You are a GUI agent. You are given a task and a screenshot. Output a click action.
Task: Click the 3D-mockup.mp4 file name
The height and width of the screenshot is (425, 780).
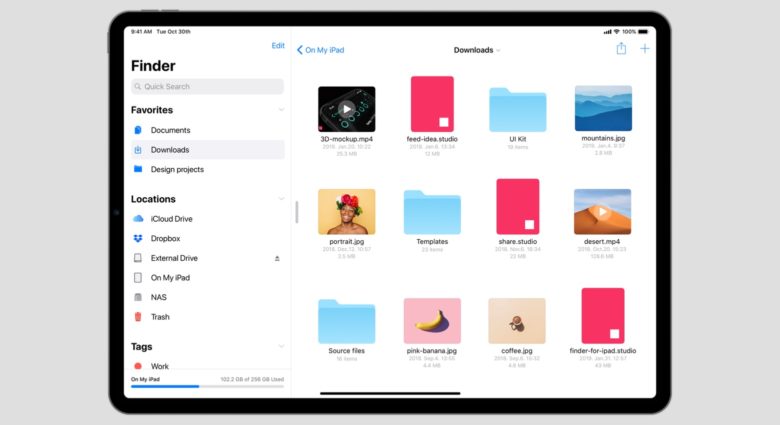[x=347, y=139]
